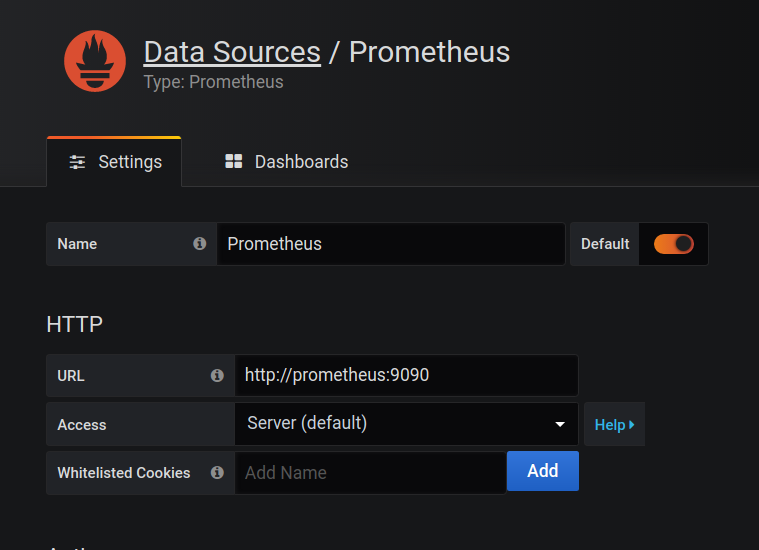Select the Settings tab

pyautogui.click(x=114, y=162)
